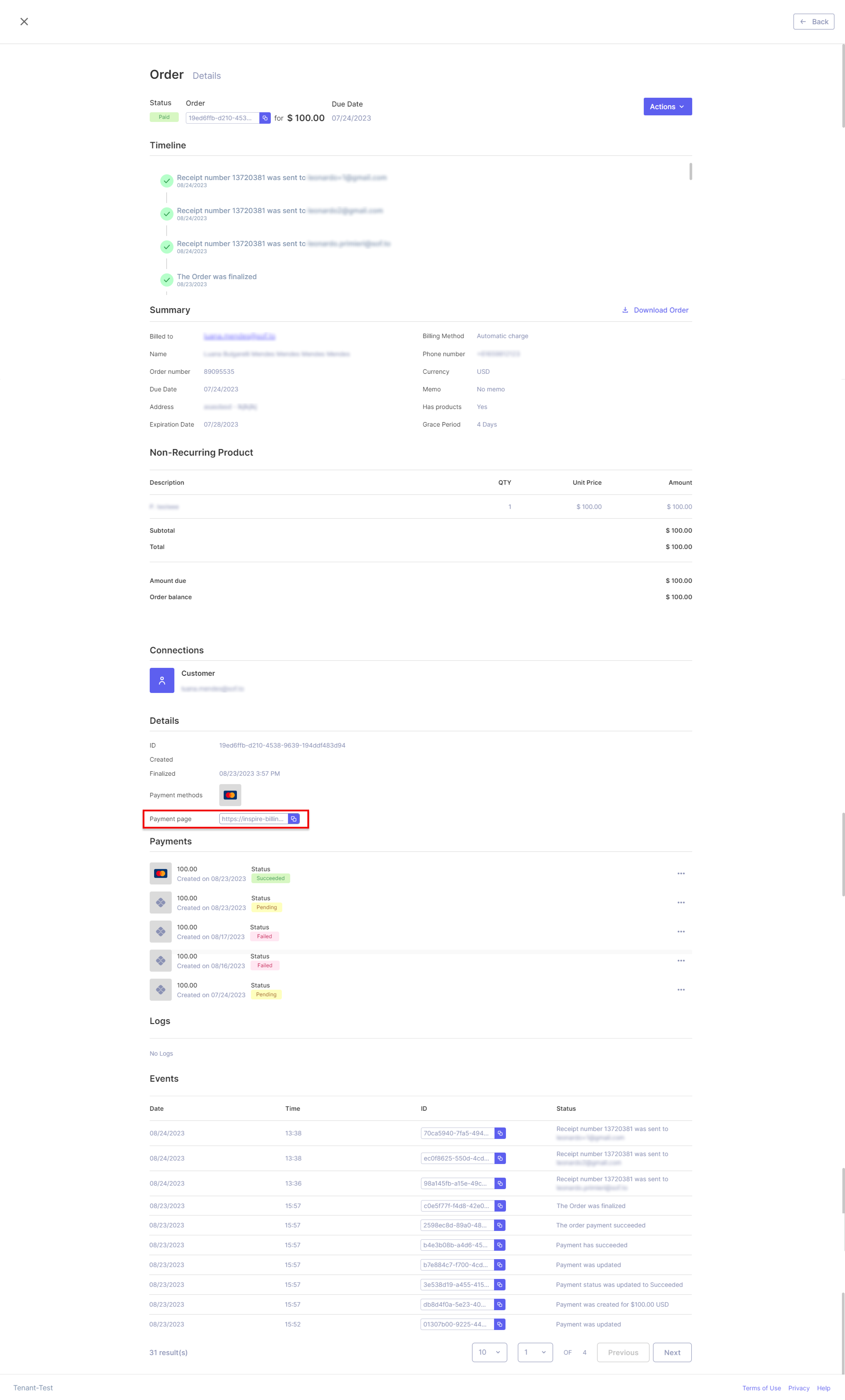Copy event ID 3e538d19-a455-415
The width and height of the screenshot is (845, 1400).
tap(500, 1285)
